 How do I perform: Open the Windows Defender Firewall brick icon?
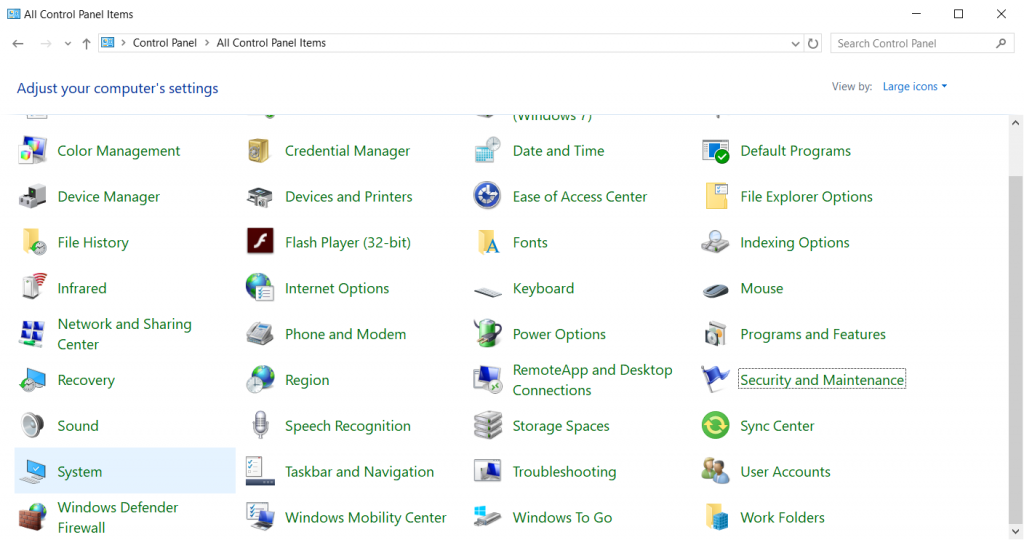(33, 517)
